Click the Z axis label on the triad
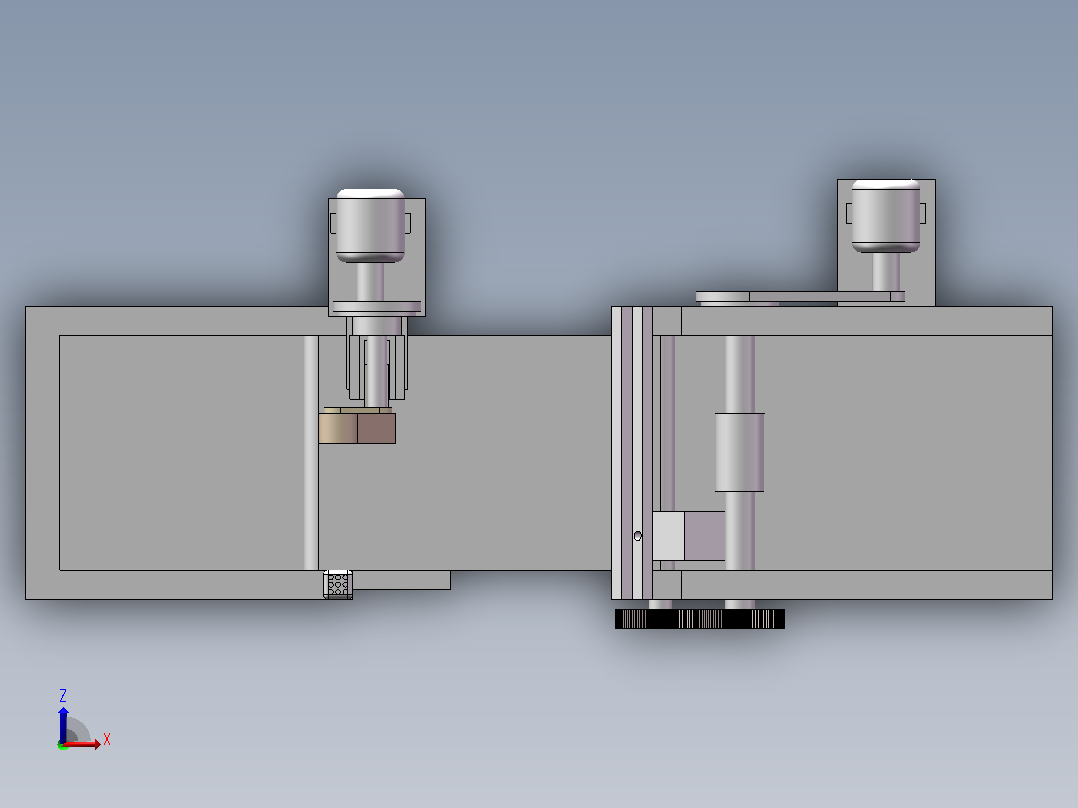Image resolution: width=1078 pixels, height=808 pixels. (x=63, y=695)
